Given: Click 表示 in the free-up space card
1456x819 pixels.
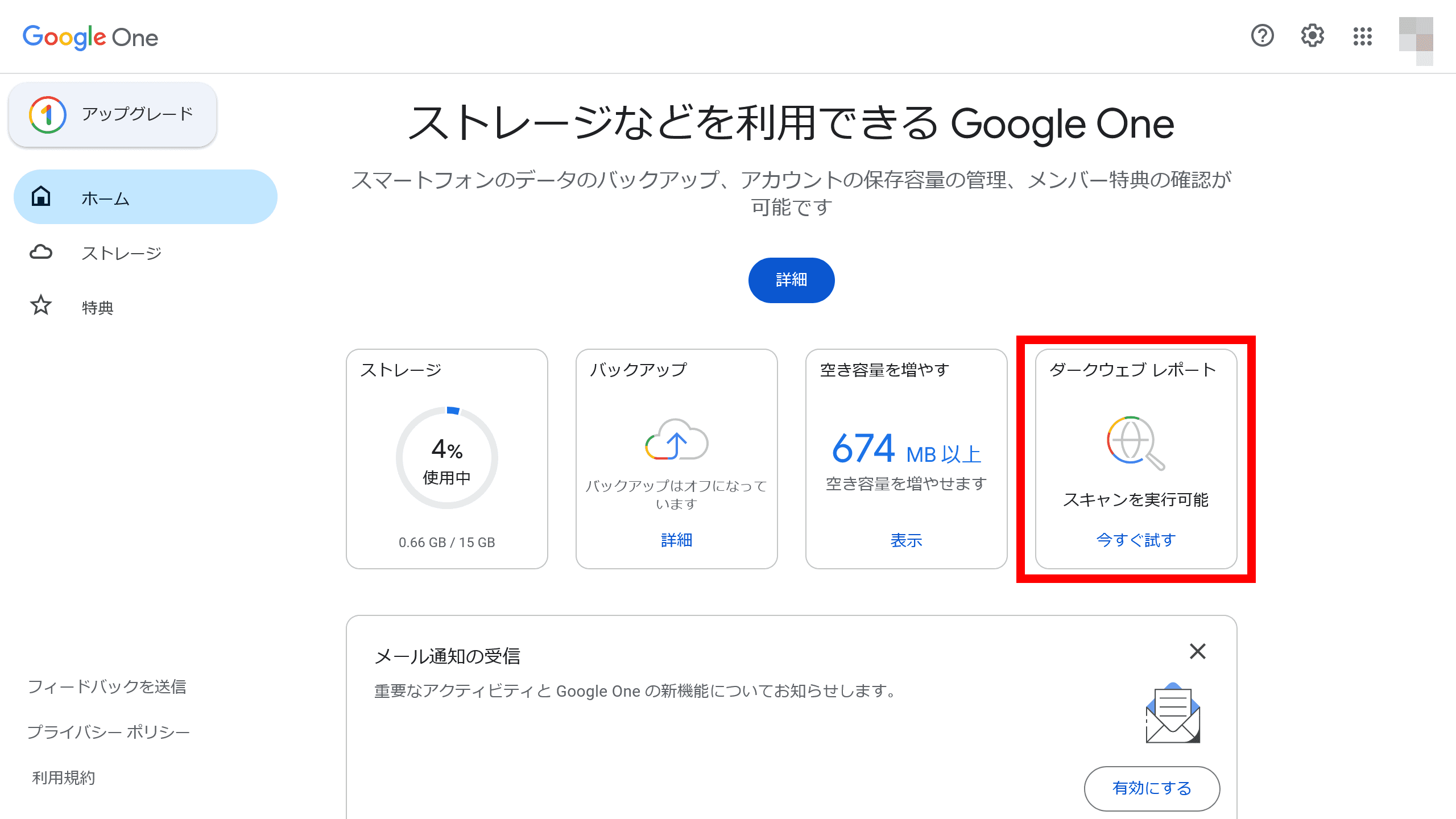Looking at the screenshot, I should pyautogui.click(x=906, y=540).
